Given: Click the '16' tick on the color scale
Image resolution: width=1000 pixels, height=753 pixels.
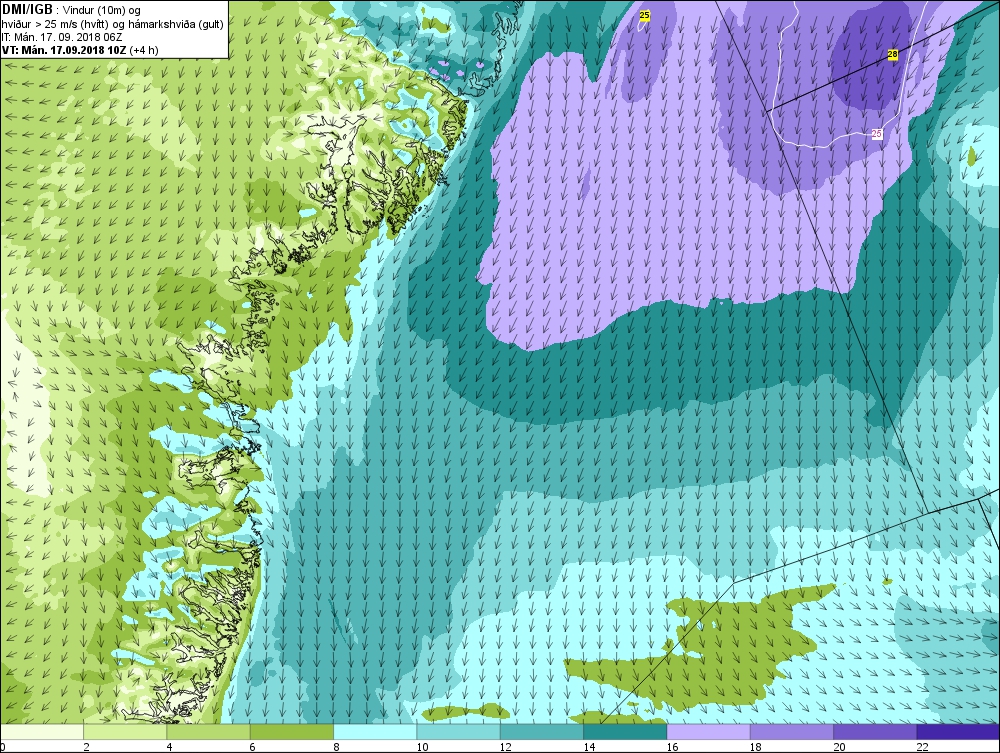Looking at the screenshot, I should click(672, 747).
